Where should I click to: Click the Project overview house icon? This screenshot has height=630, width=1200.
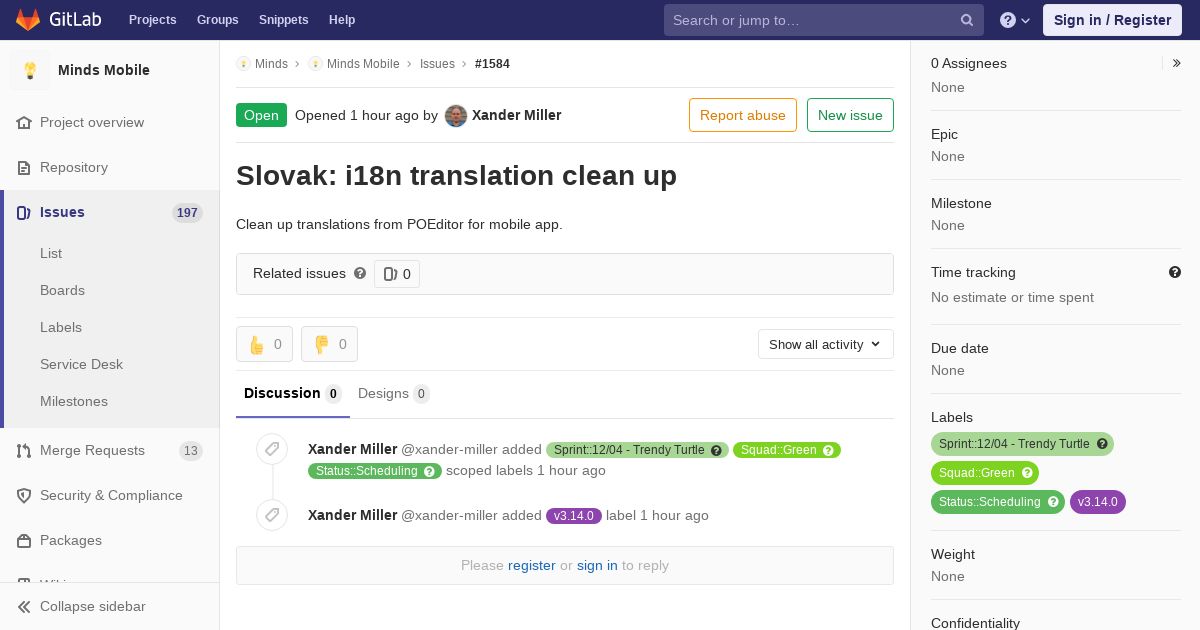[x=24, y=122]
